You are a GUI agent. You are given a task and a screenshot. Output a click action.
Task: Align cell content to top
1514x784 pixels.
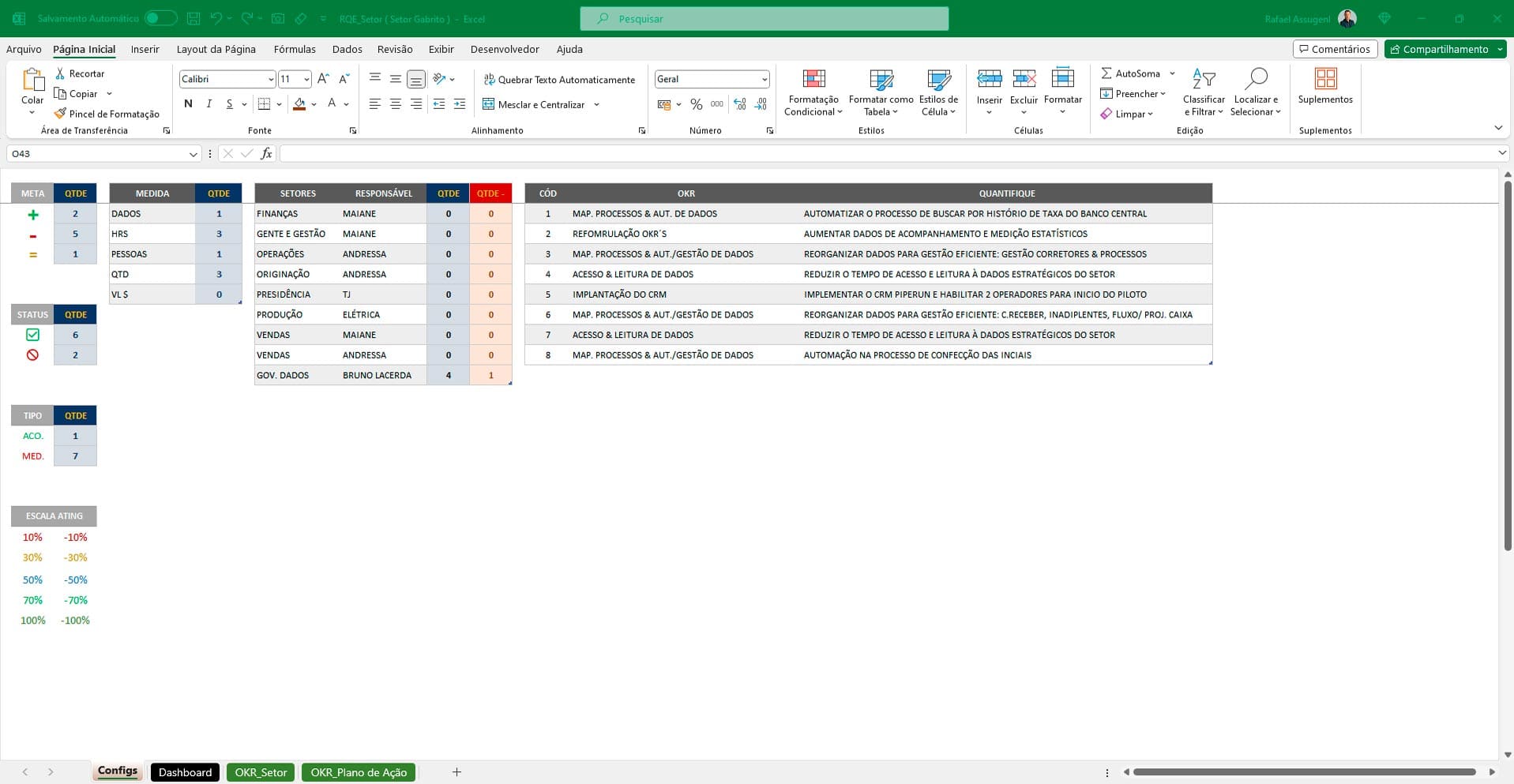pos(374,79)
